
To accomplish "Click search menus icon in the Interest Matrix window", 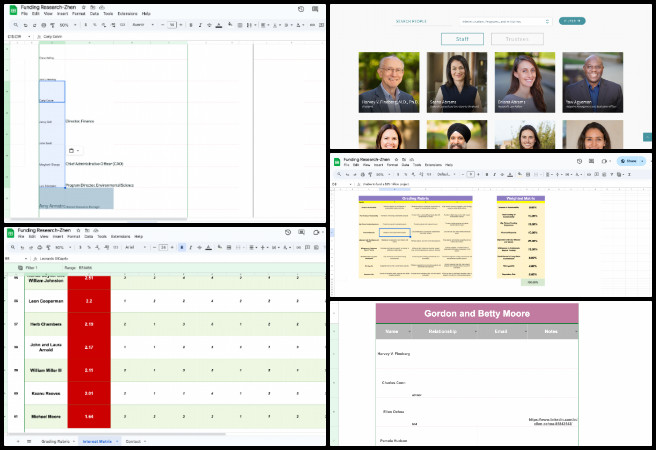I will (x=13, y=248).
